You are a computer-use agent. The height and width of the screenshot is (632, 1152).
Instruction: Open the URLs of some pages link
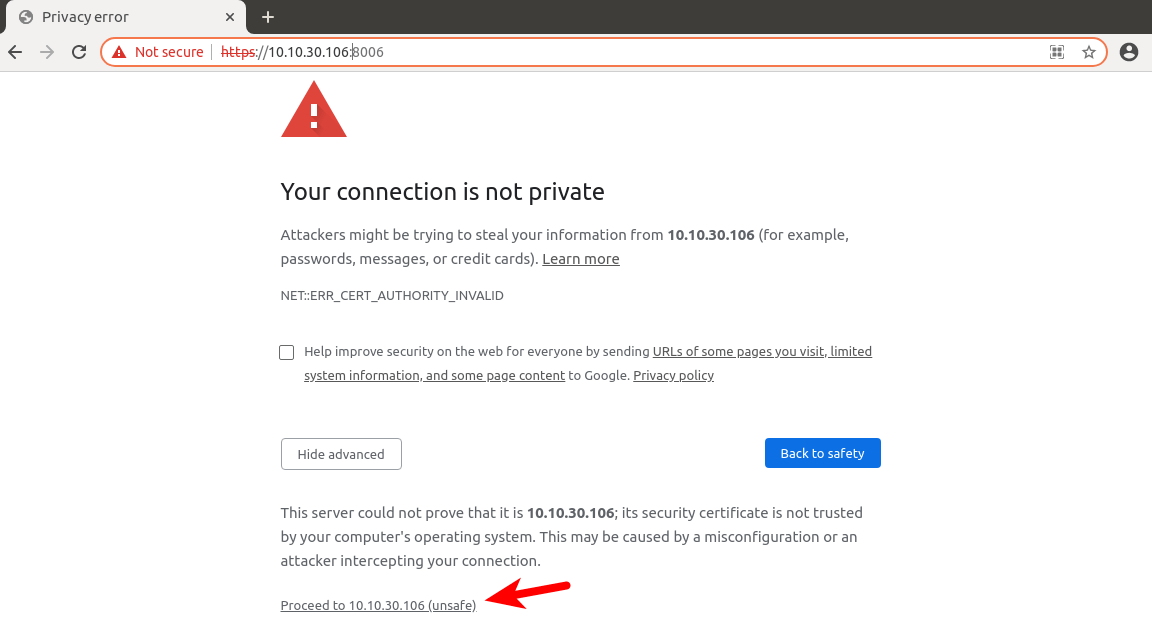762,352
